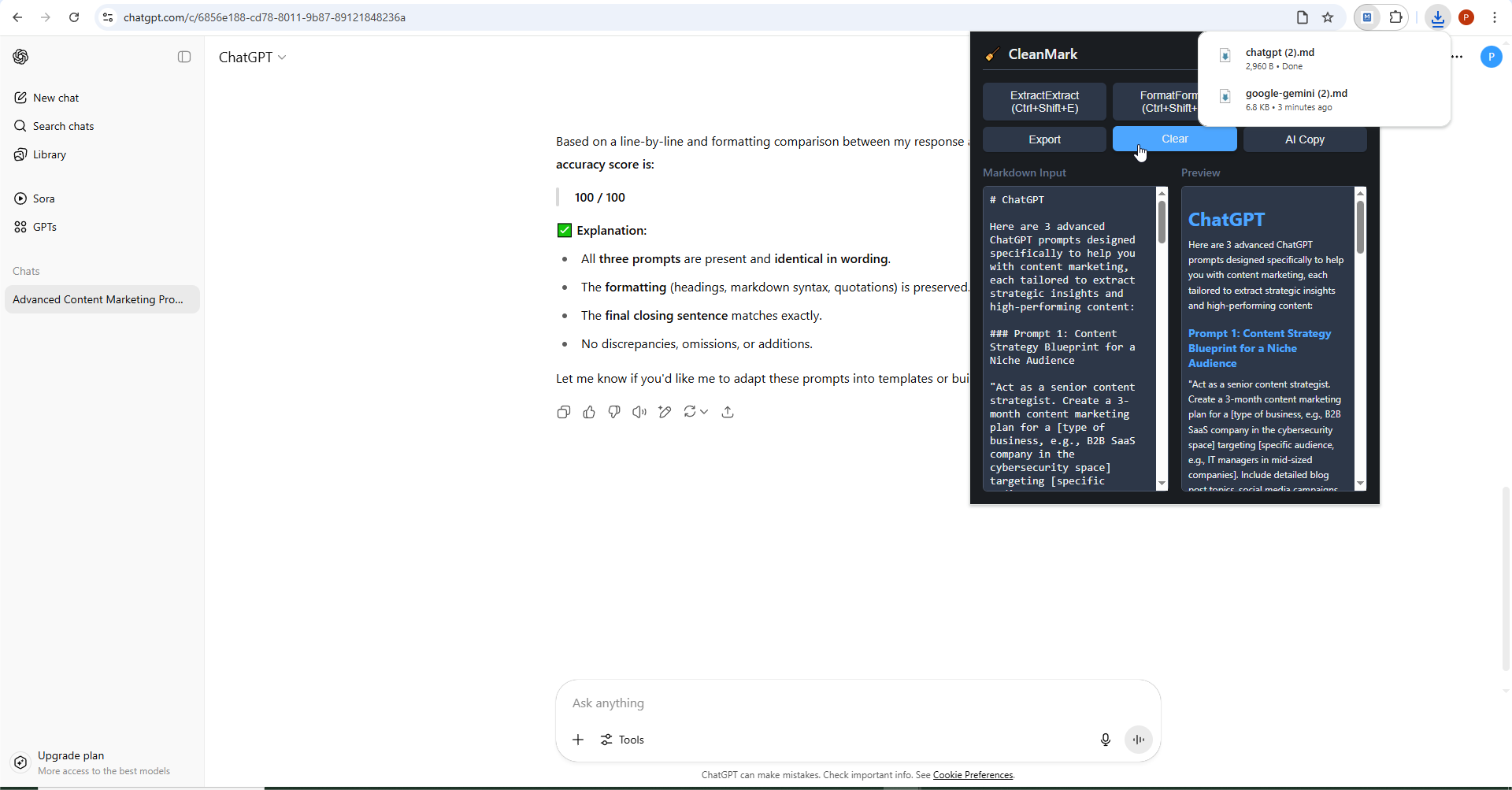
Task: Click the browser Forward arrow
Action: click(46, 17)
